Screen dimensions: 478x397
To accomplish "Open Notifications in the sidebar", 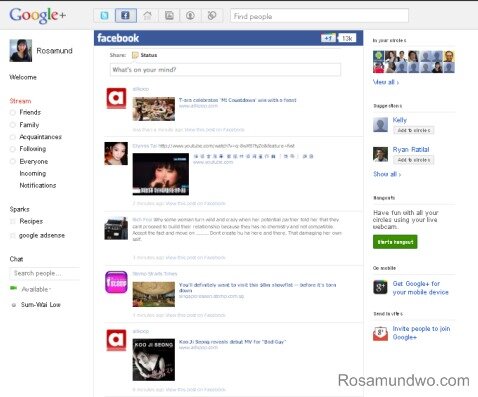I will pyautogui.click(x=38, y=186).
